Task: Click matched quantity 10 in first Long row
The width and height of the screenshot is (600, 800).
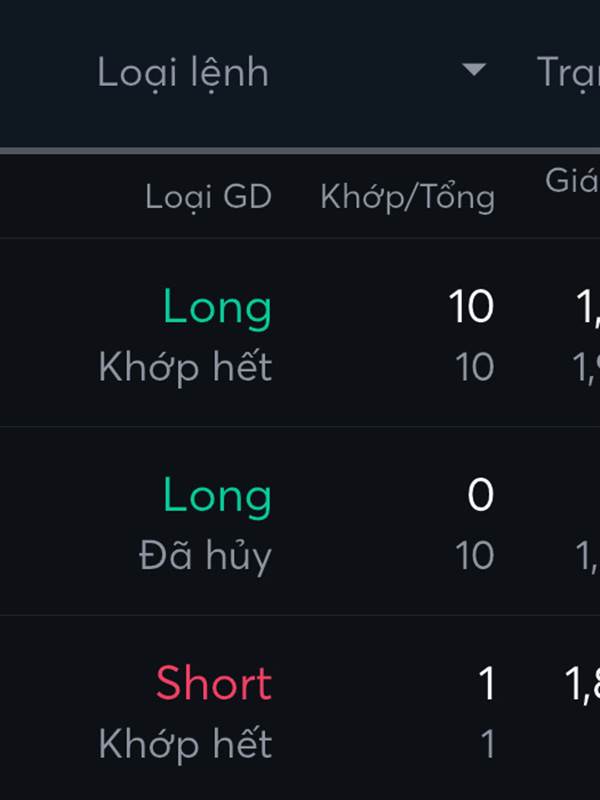Action: [x=470, y=307]
